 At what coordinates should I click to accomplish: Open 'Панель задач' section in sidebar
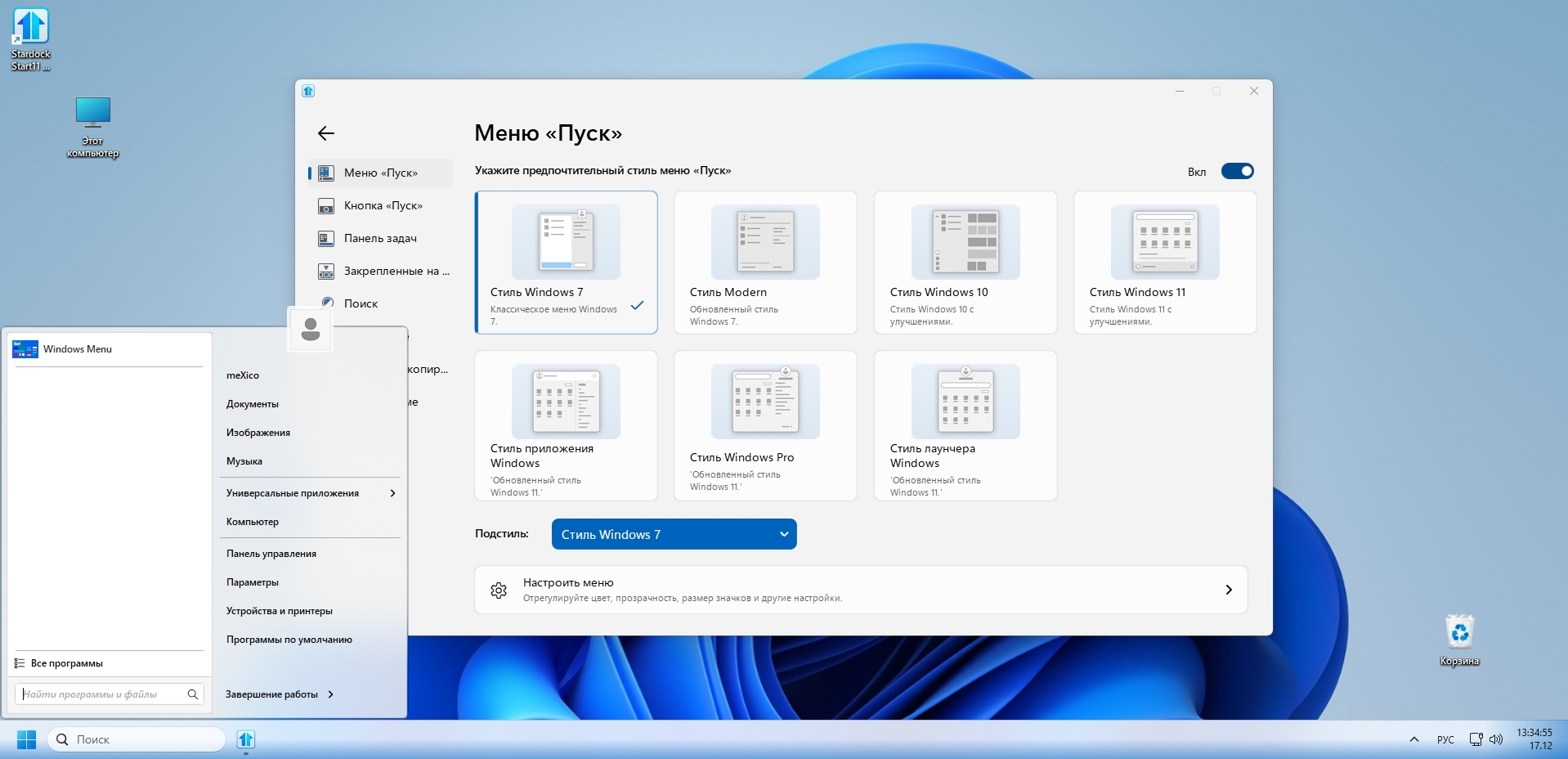coord(381,238)
